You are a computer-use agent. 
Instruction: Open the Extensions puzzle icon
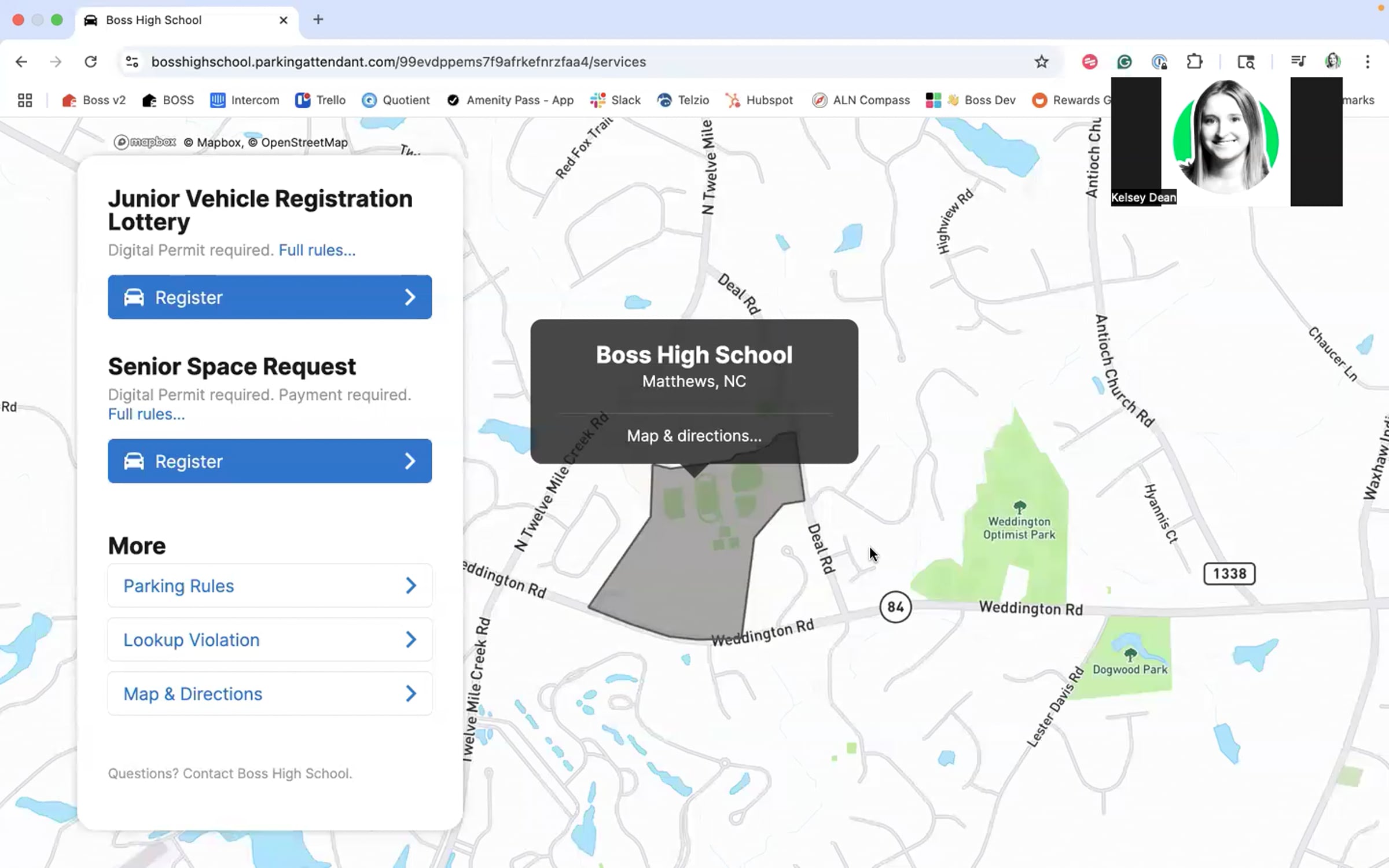1195,61
